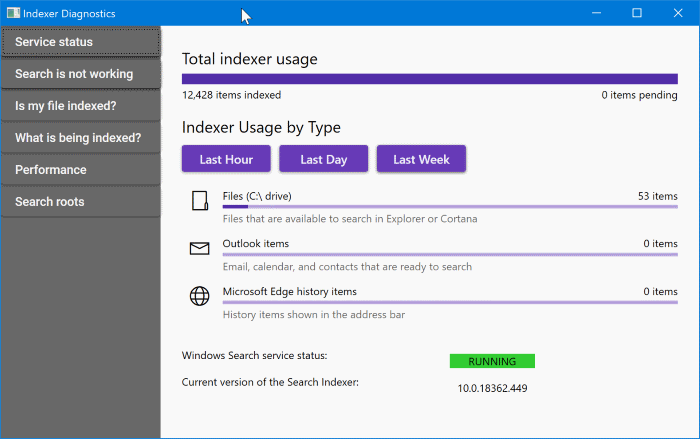Image resolution: width=700 pixels, height=439 pixels.
Task: Click the green RUNNING status indicator
Action: 492,361
